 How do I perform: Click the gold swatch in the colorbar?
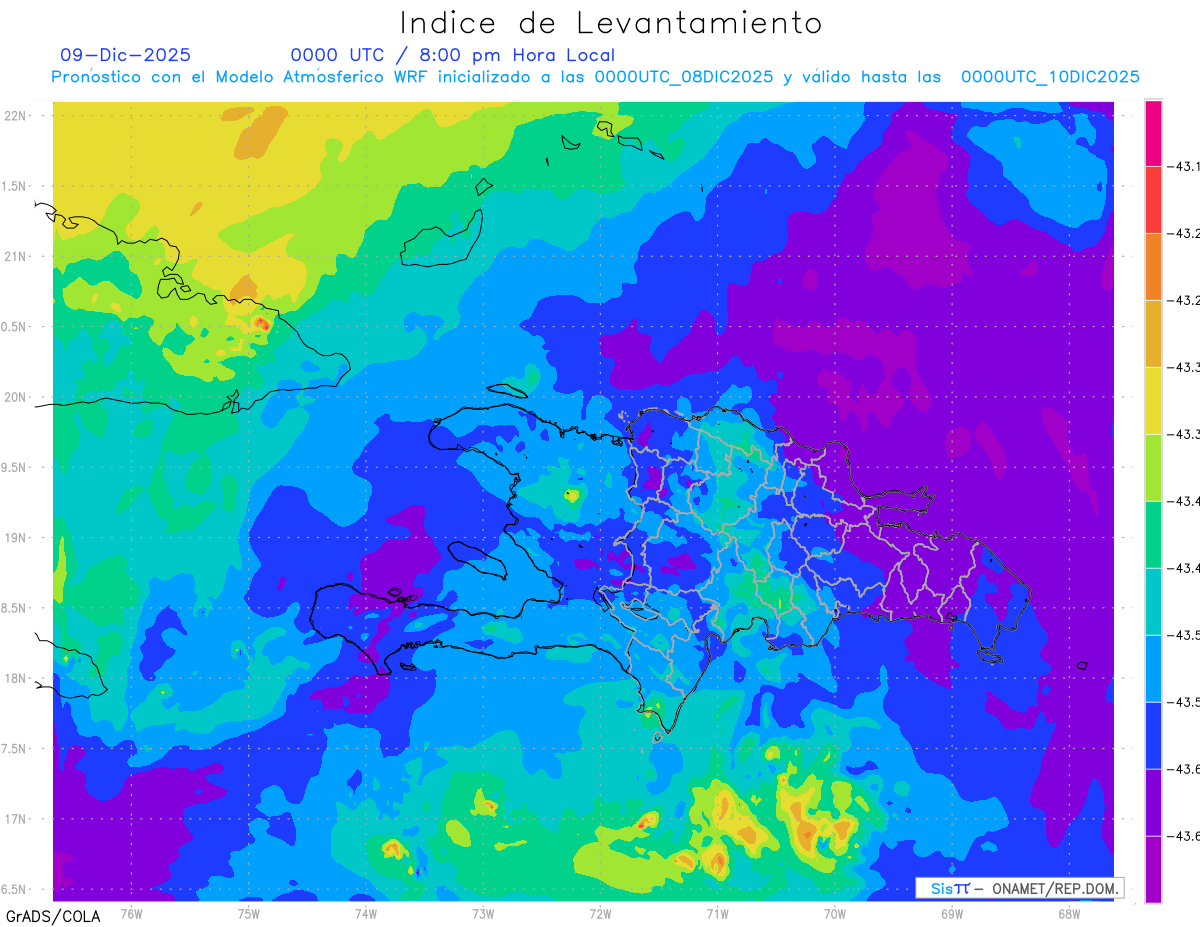point(1153,334)
